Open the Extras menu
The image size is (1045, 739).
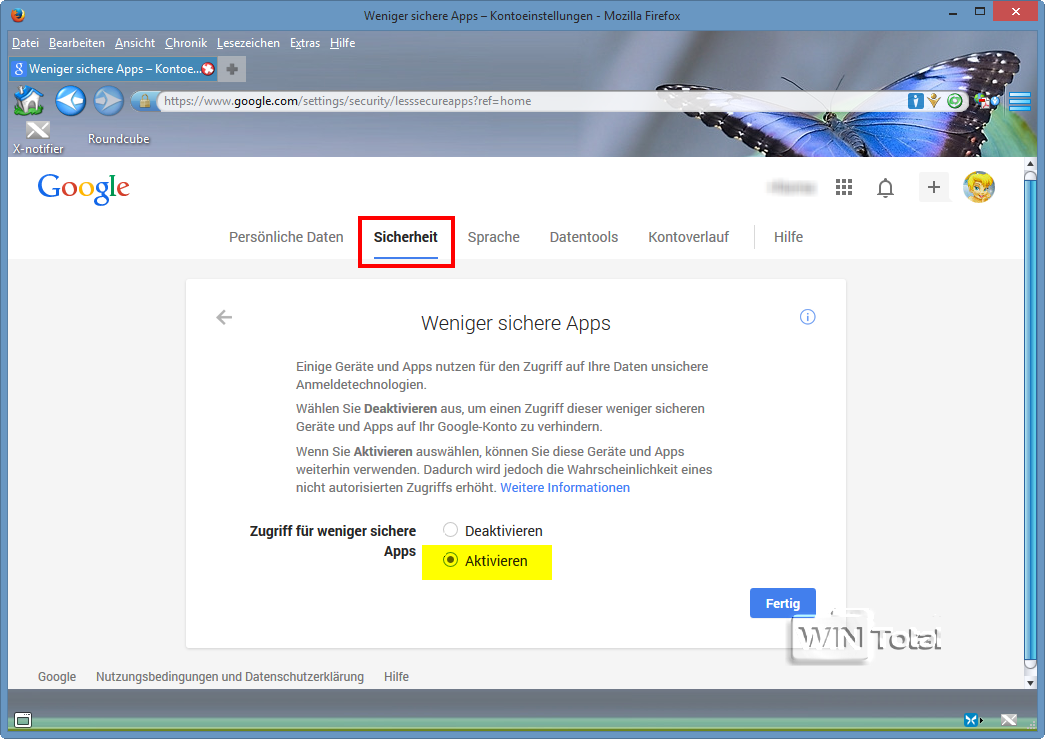[x=305, y=43]
